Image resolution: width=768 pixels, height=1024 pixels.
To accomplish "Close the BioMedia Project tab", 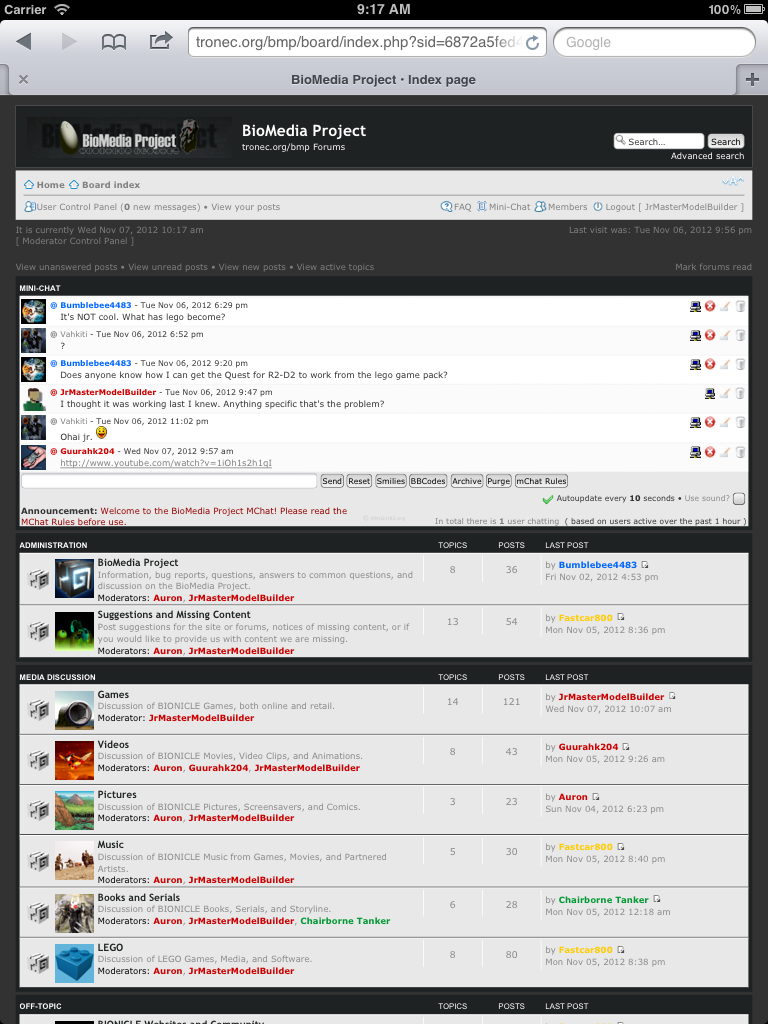I will 24,80.
